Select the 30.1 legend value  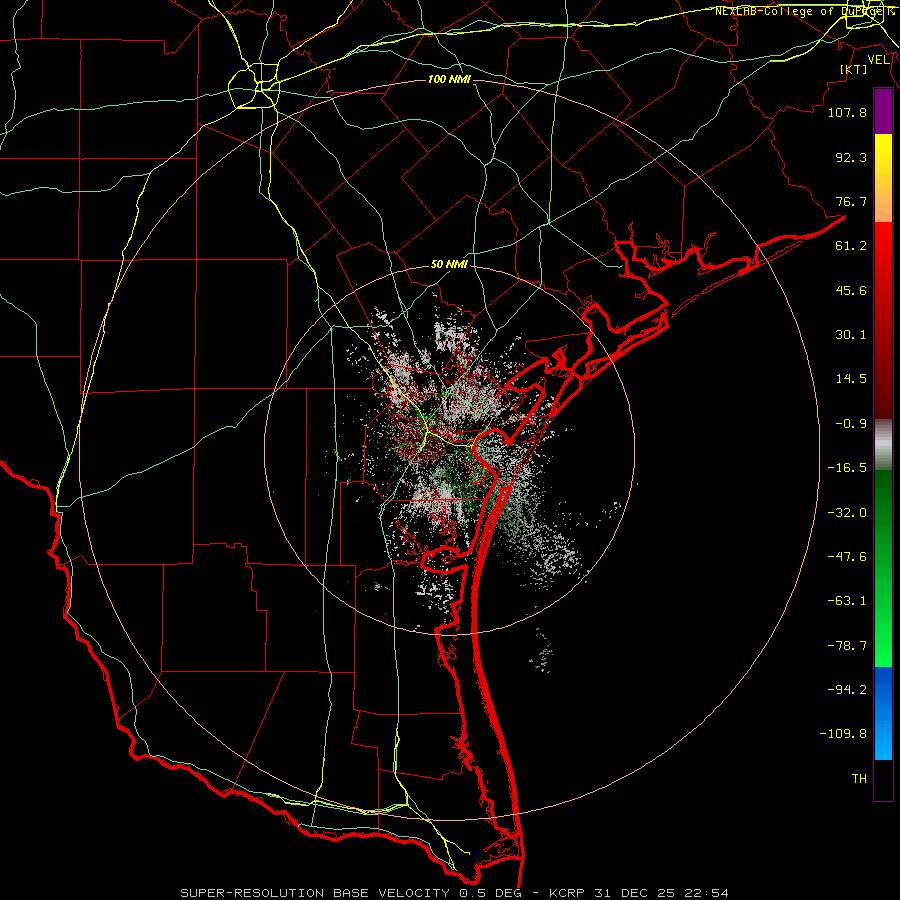851,335
